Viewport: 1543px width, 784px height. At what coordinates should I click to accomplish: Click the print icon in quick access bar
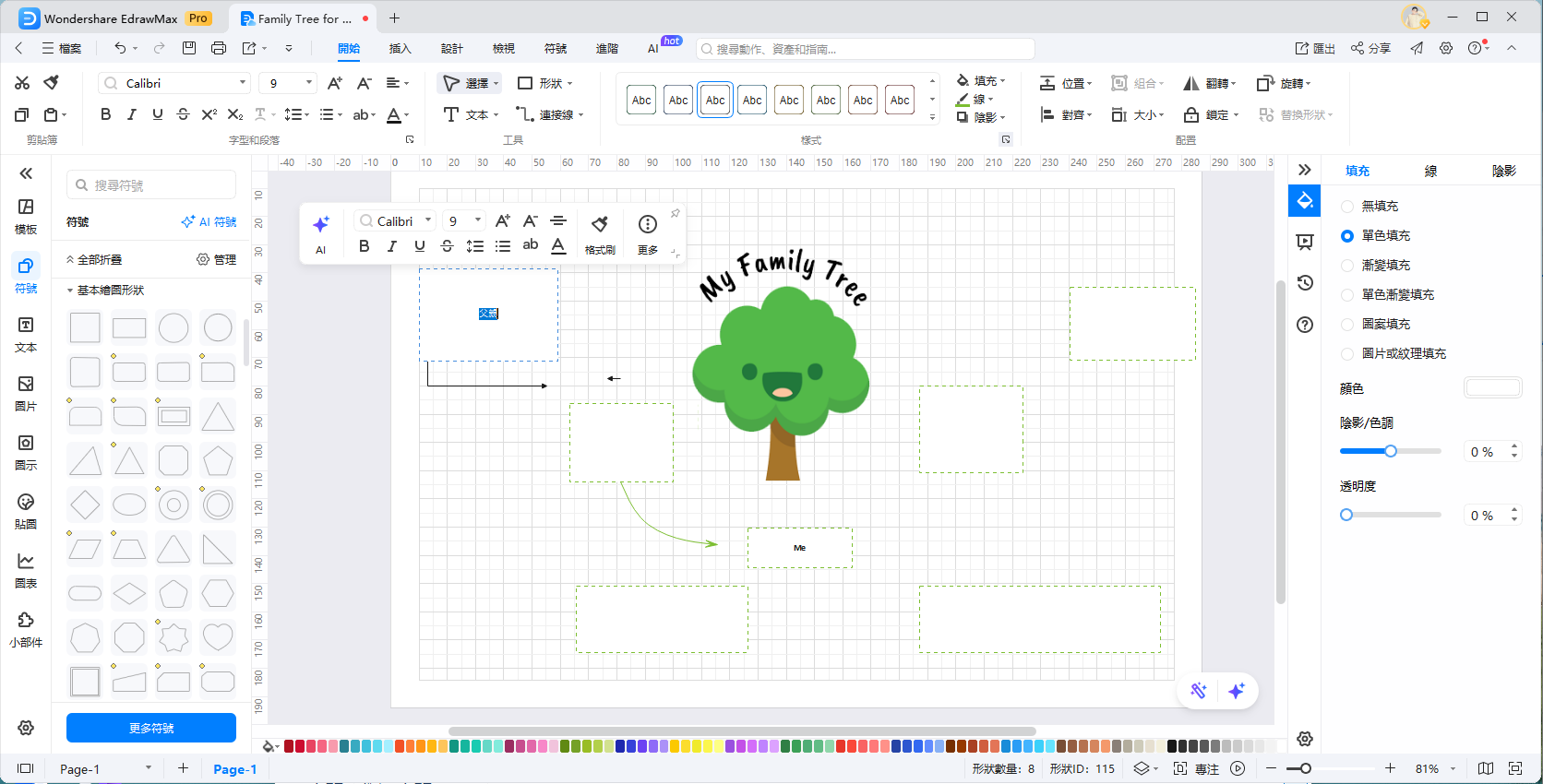pyautogui.click(x=219, y=48)
